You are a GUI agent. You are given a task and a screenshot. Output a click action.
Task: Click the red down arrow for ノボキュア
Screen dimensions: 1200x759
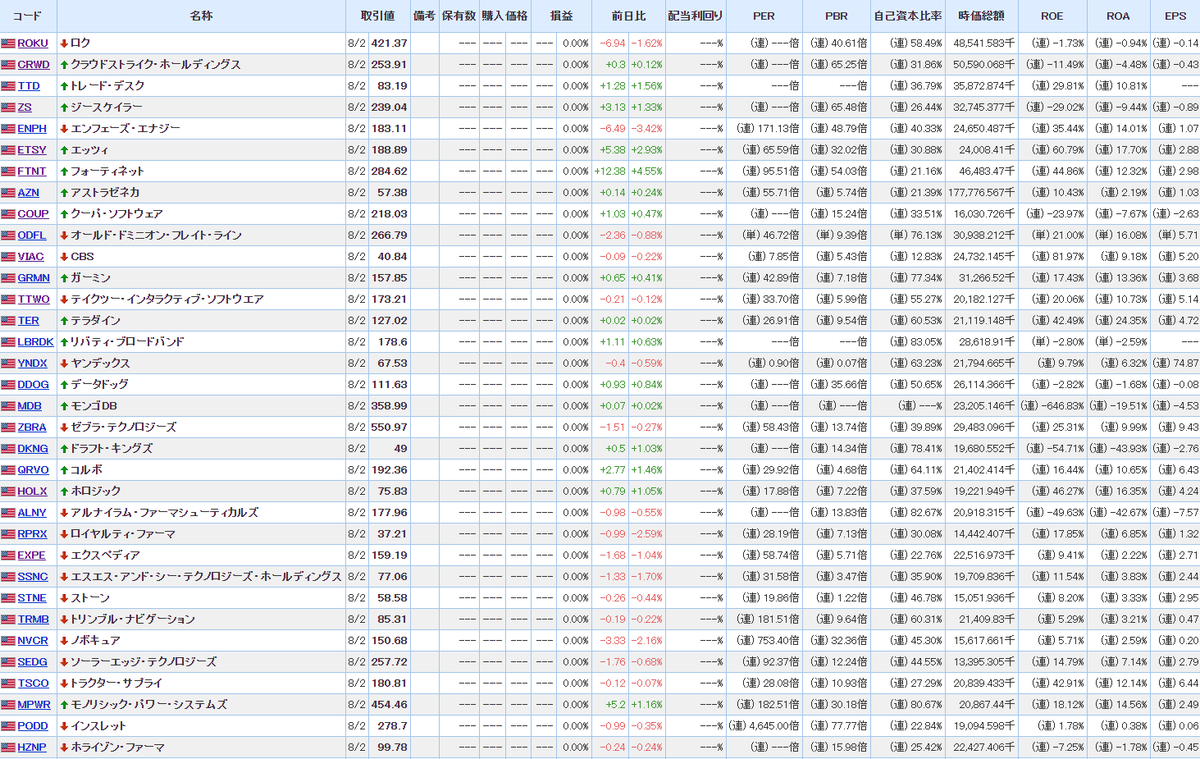(64, 641)
